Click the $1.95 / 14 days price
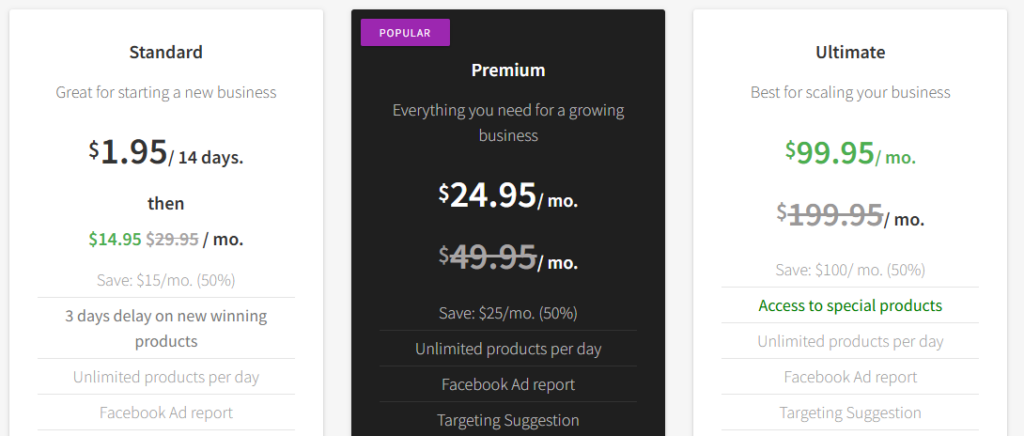This screenshot has width=1024, height=436. (166, 152)
